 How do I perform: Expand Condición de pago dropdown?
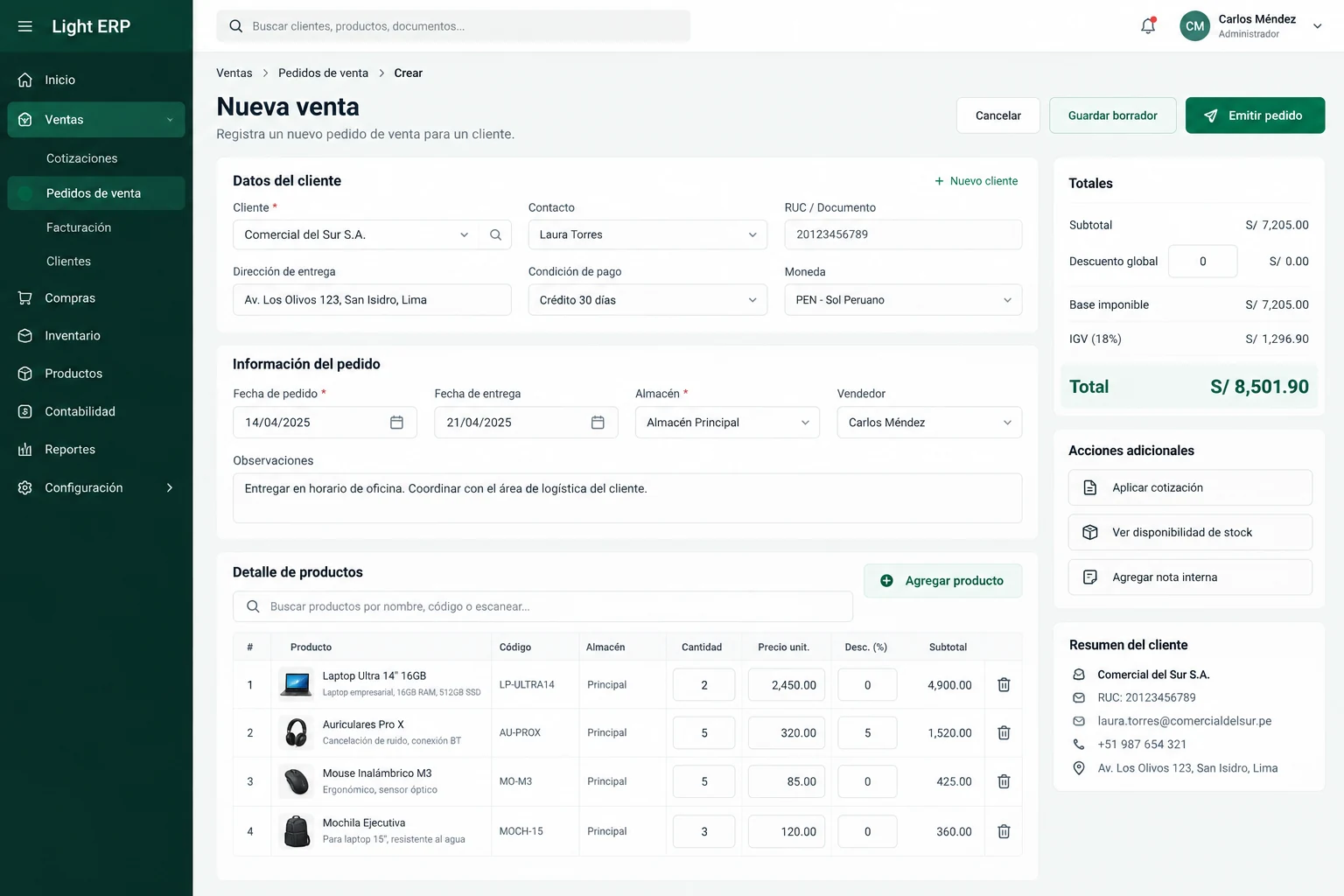tap(647, 300)
